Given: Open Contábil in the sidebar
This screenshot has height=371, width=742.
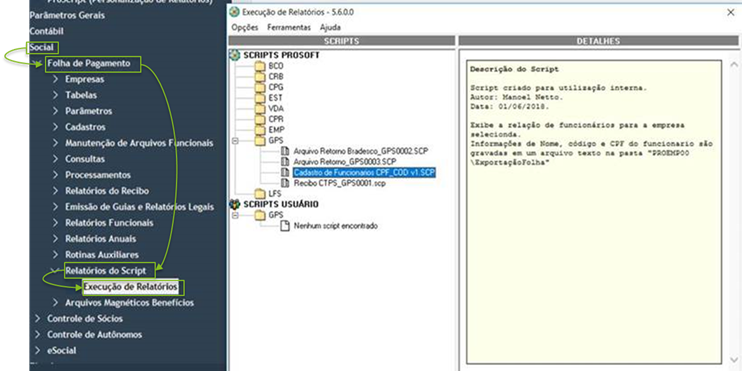Looking at the screenshot, I should pos(46,31).
